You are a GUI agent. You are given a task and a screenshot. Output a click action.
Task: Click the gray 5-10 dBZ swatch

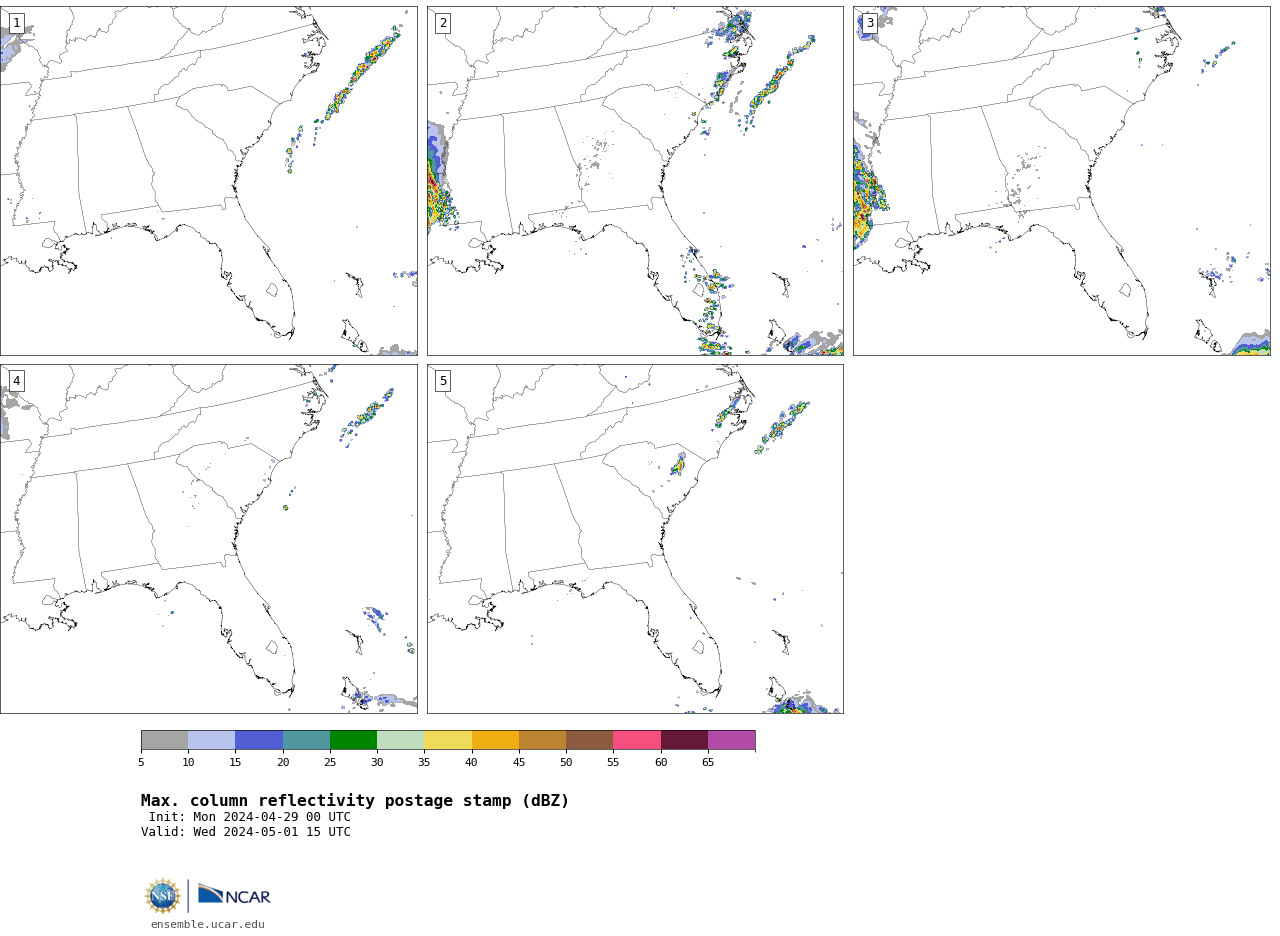pos(164,740)
